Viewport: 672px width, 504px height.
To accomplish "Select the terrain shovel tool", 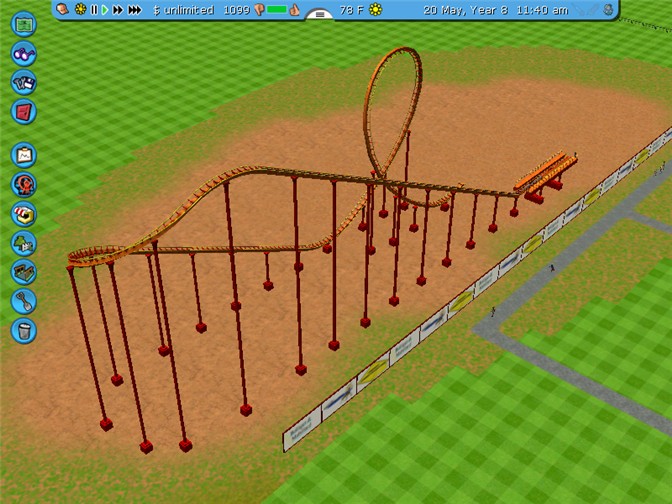I will (x=24, y=301).
